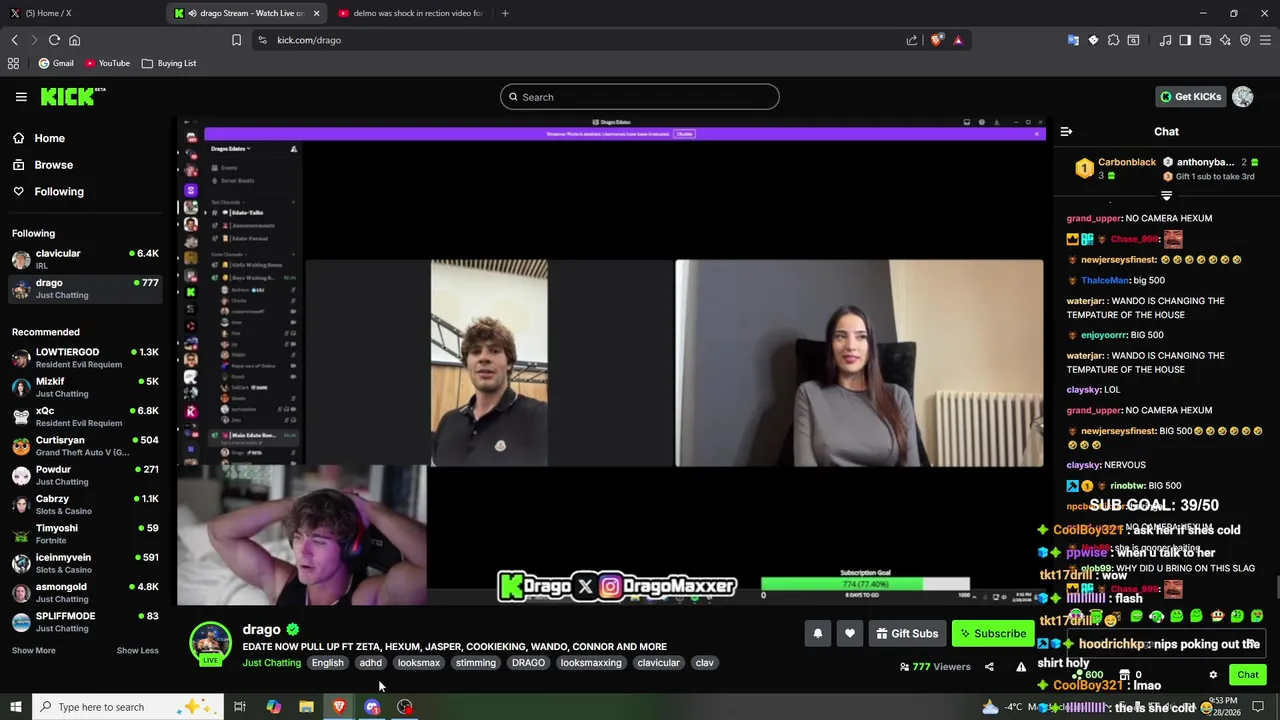Open Brave Rewards triangle icon
1280x720 pixels.
point(958,40)
